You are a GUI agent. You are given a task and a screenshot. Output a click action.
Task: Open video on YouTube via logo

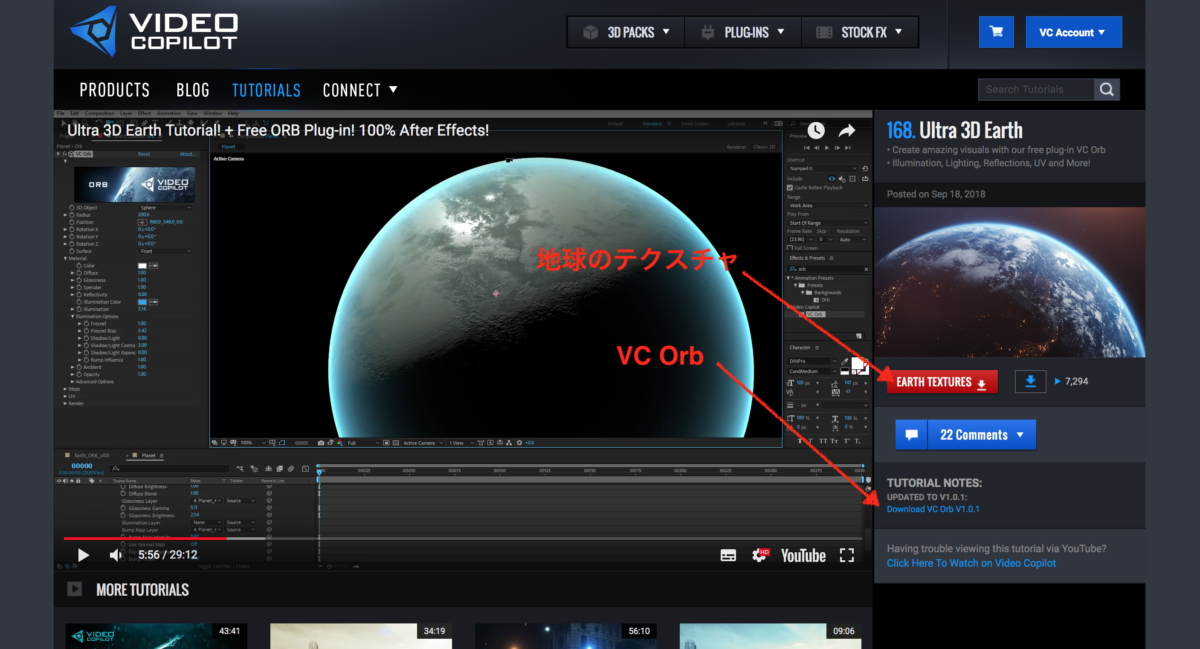pyautogui.click(x=803, y=555)
